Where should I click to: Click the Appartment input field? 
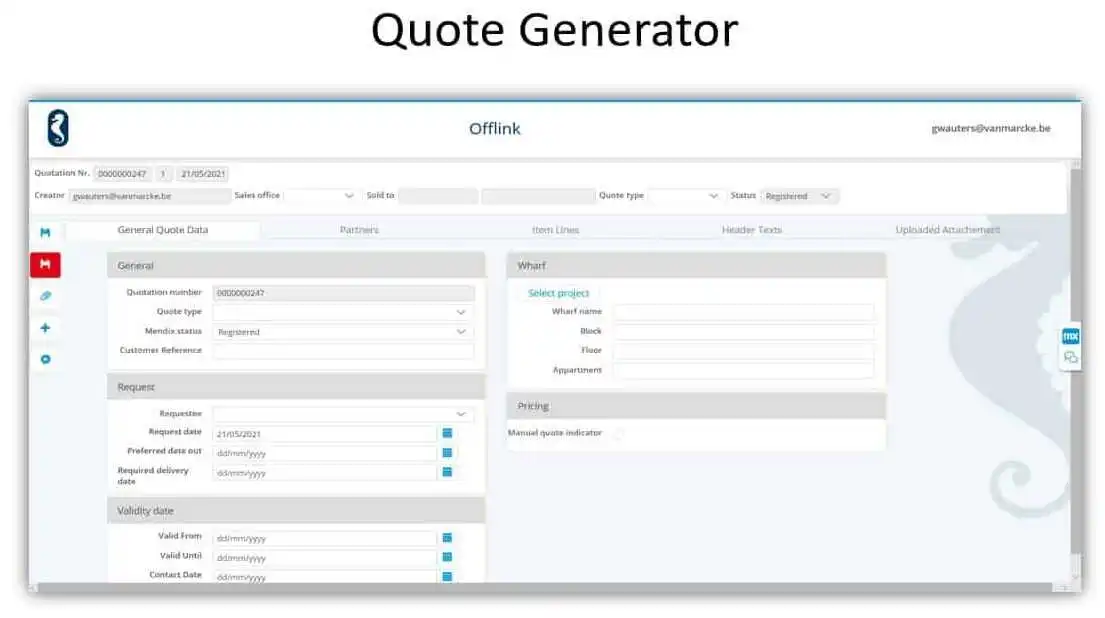tap(743, 370)
